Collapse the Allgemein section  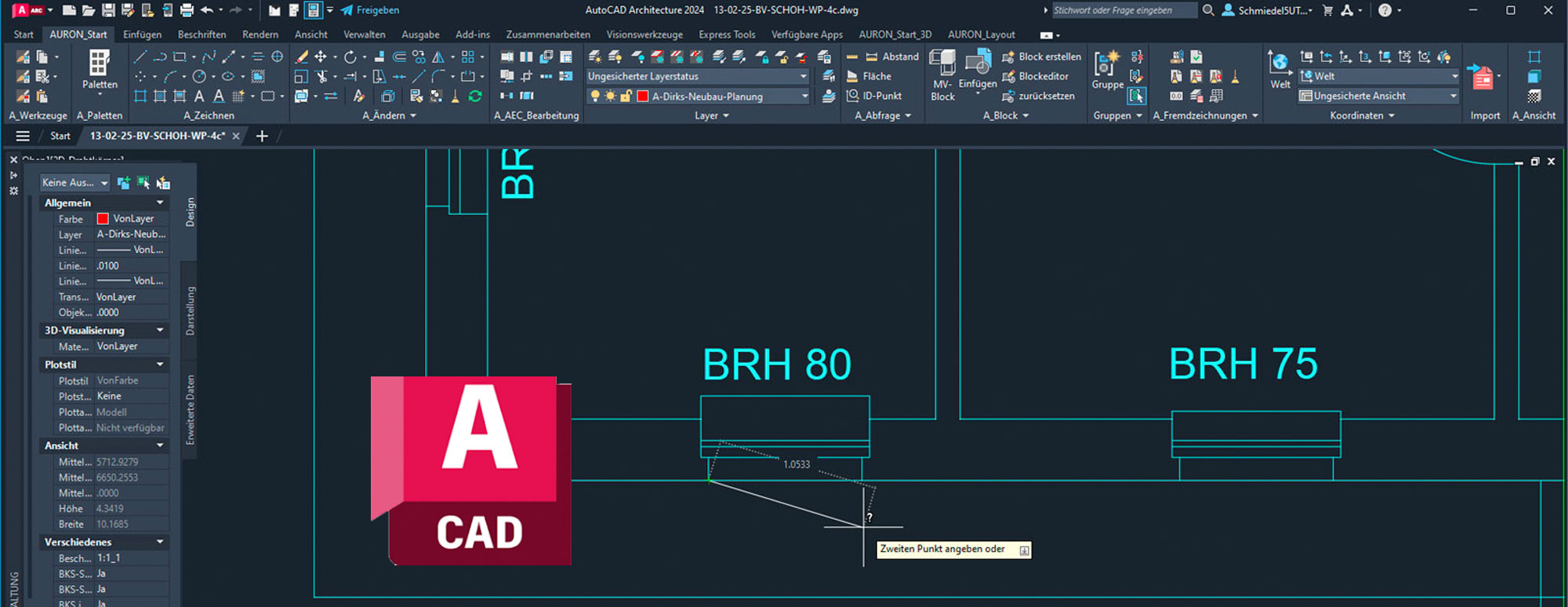coord(160,202)
